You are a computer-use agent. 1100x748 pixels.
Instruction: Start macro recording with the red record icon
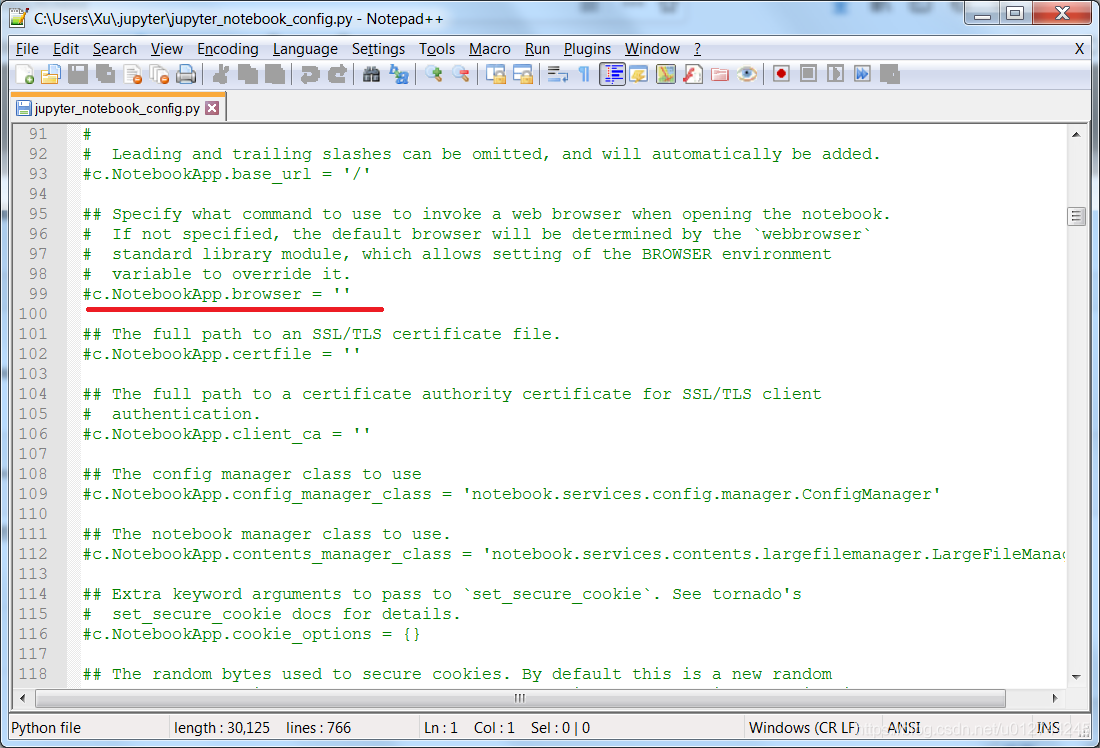[781, 74]
